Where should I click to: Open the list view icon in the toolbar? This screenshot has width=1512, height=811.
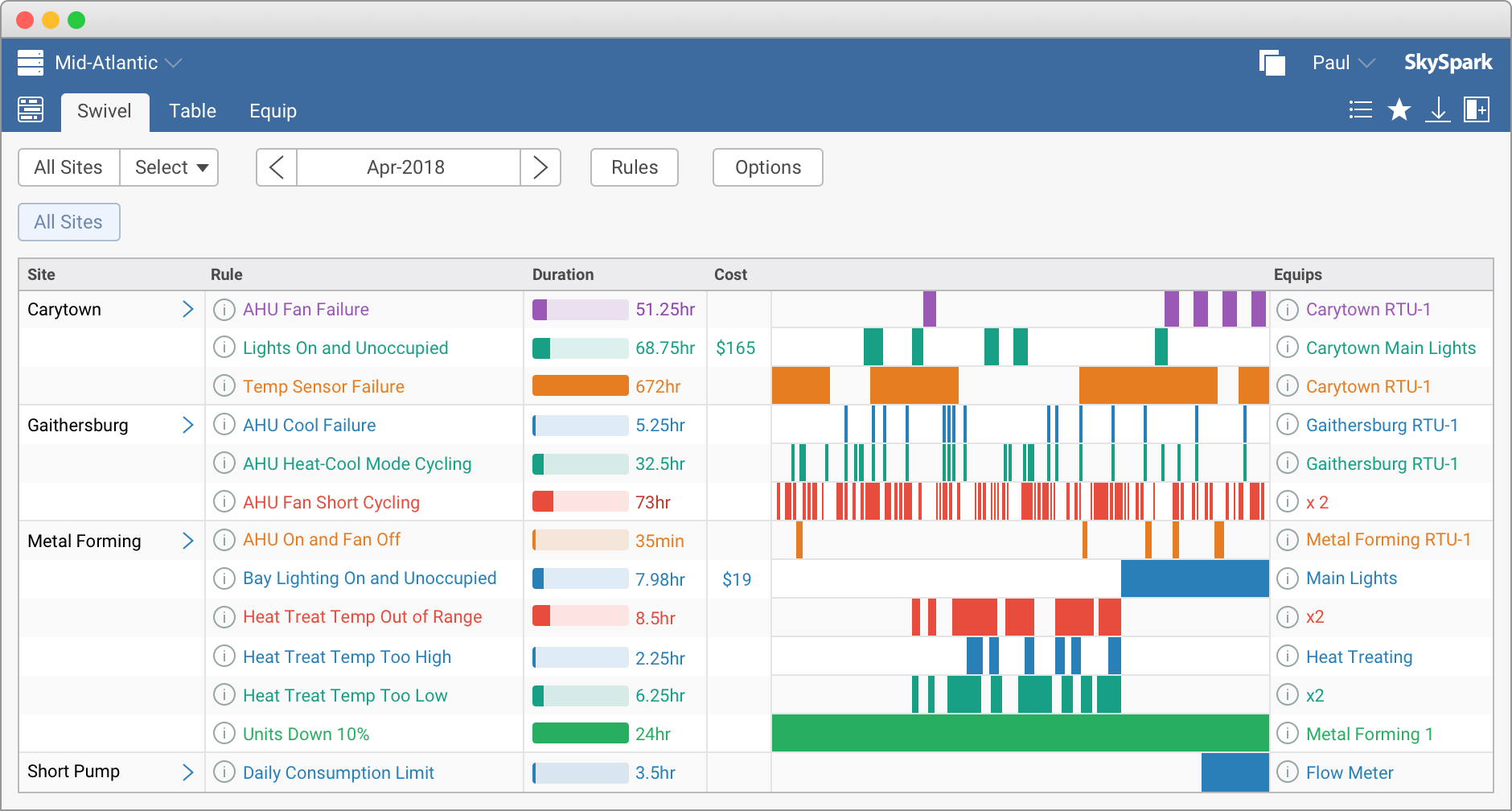tap(1361, 109)
